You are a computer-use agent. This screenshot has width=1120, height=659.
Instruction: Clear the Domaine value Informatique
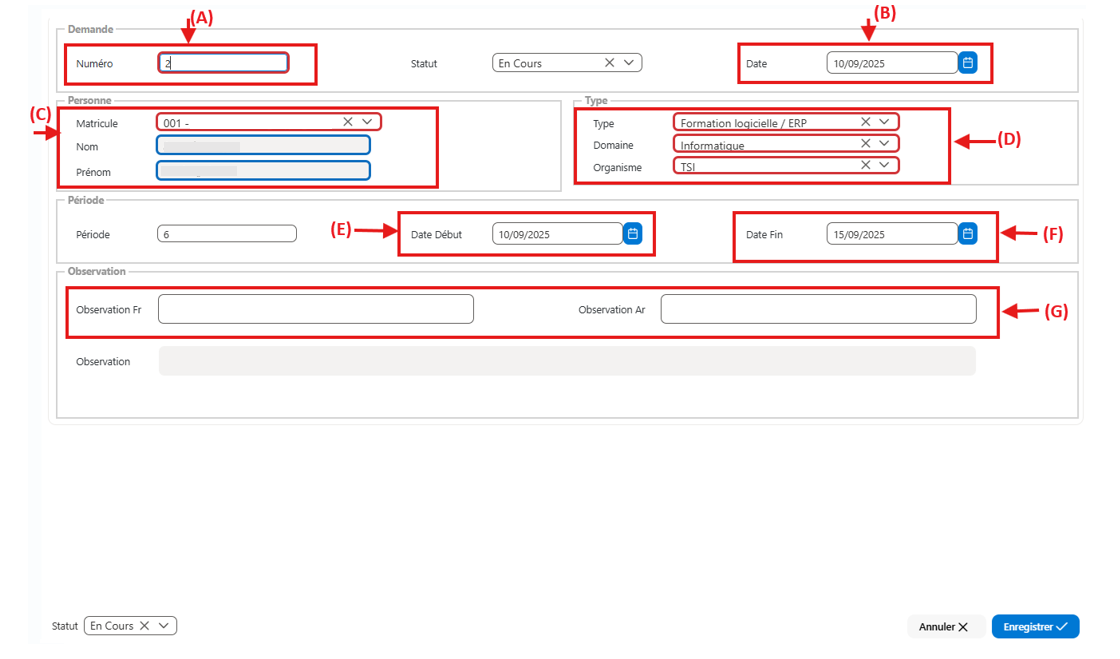click(865, 144)
